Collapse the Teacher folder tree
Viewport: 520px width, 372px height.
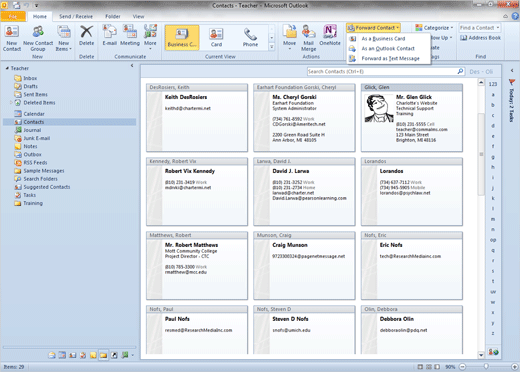point(7,68)
